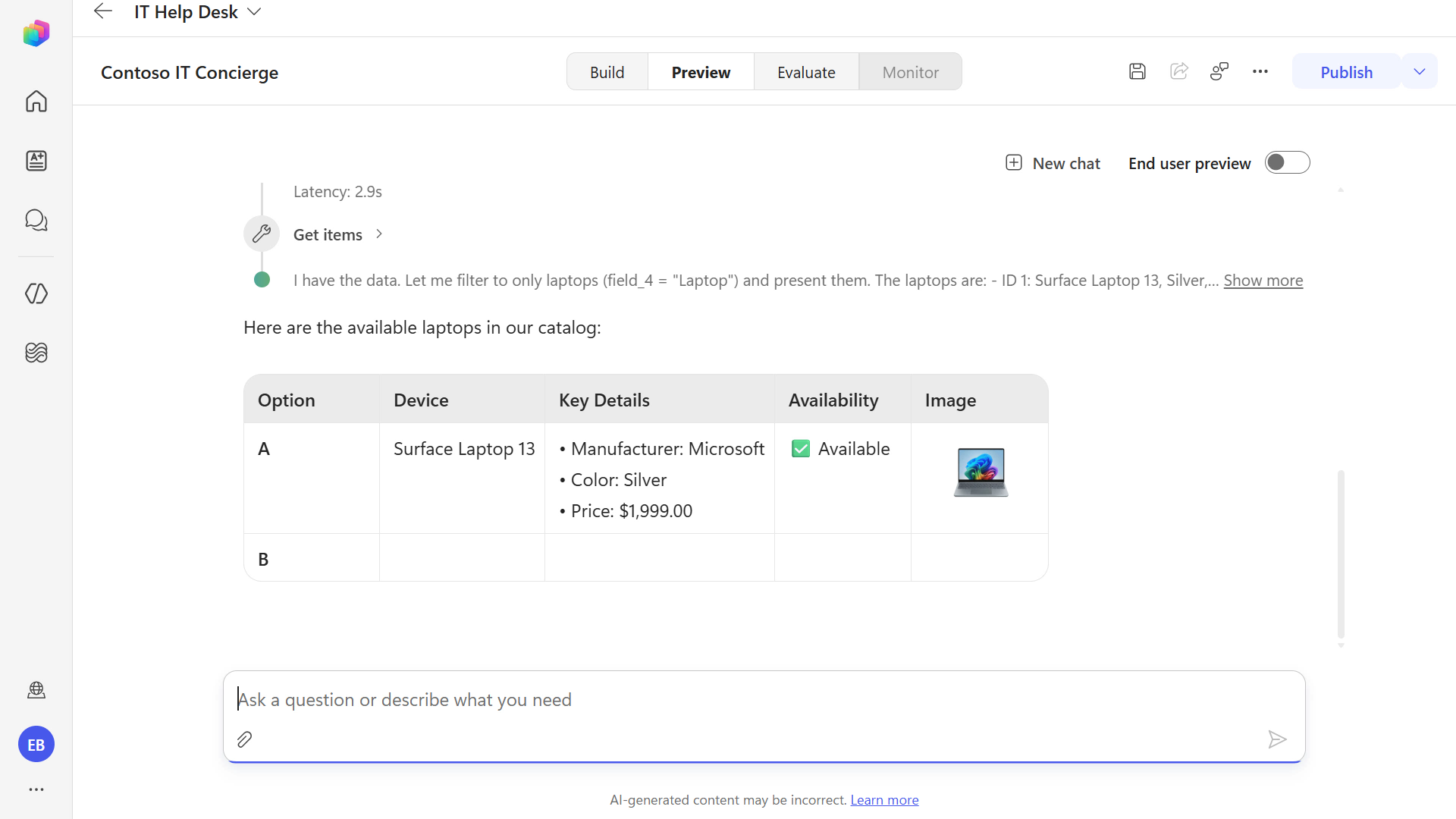Expand the IT Help Desk dropdown chevron

pyautogui.click(x=255, y=12)
